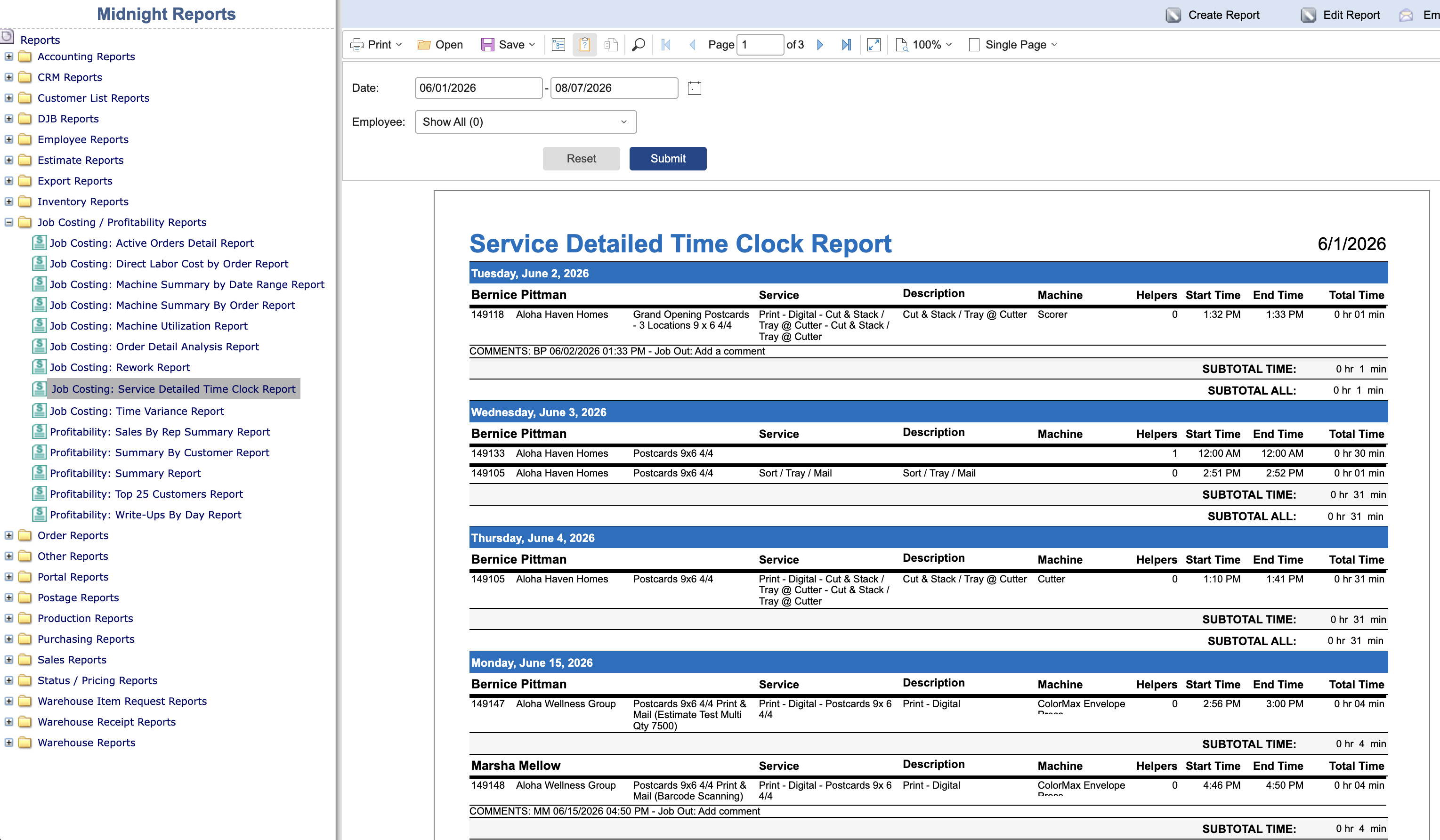Go to the first page

(x=666, y=45)
